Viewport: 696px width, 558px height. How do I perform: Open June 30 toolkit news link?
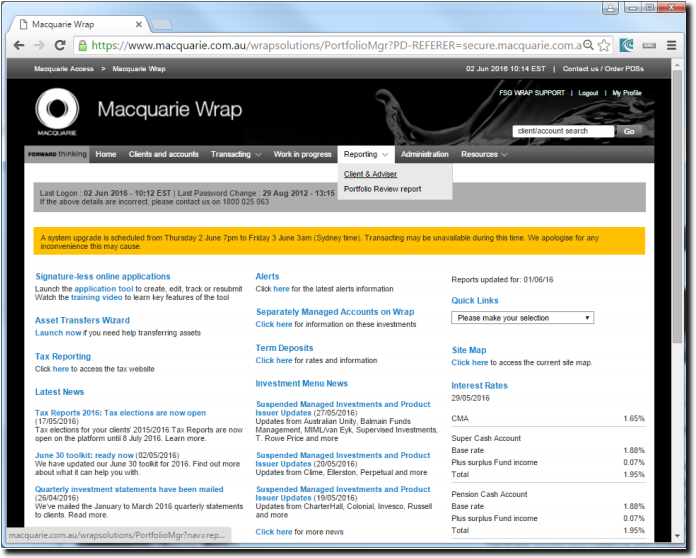pyautogui.click(x=84, y=455)
